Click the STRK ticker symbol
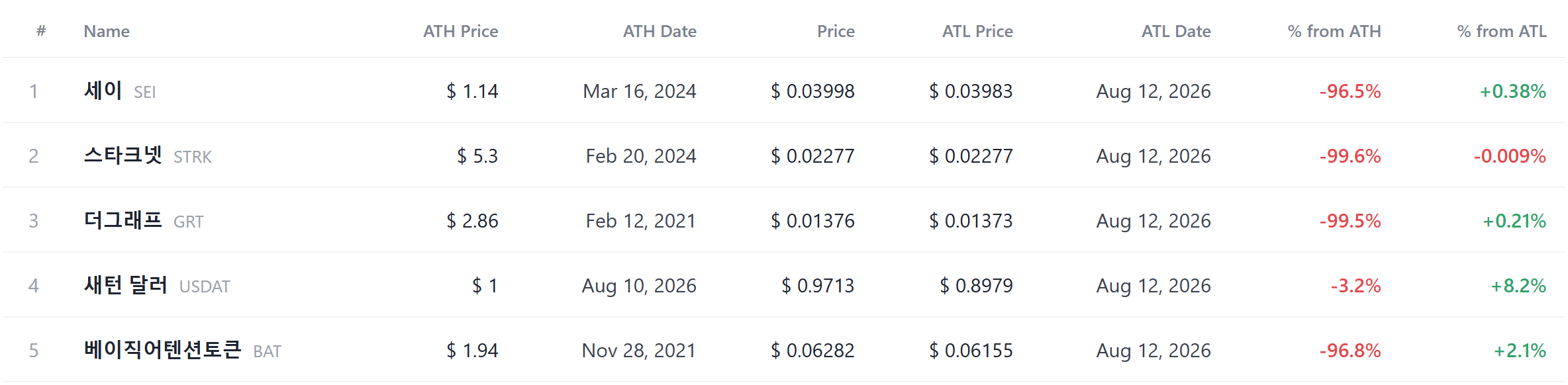The width and height of the screenshot is (1568, 385). click(193, 157)
